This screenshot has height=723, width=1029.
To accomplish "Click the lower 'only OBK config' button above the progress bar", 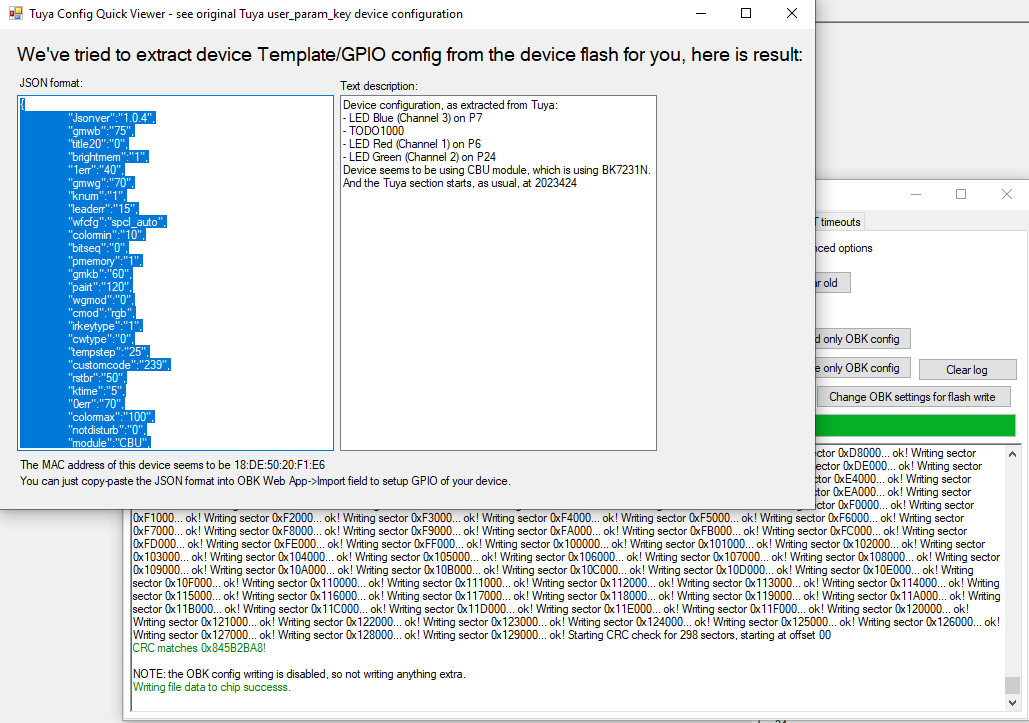I will pyautogui.click(x=862, y=368).
